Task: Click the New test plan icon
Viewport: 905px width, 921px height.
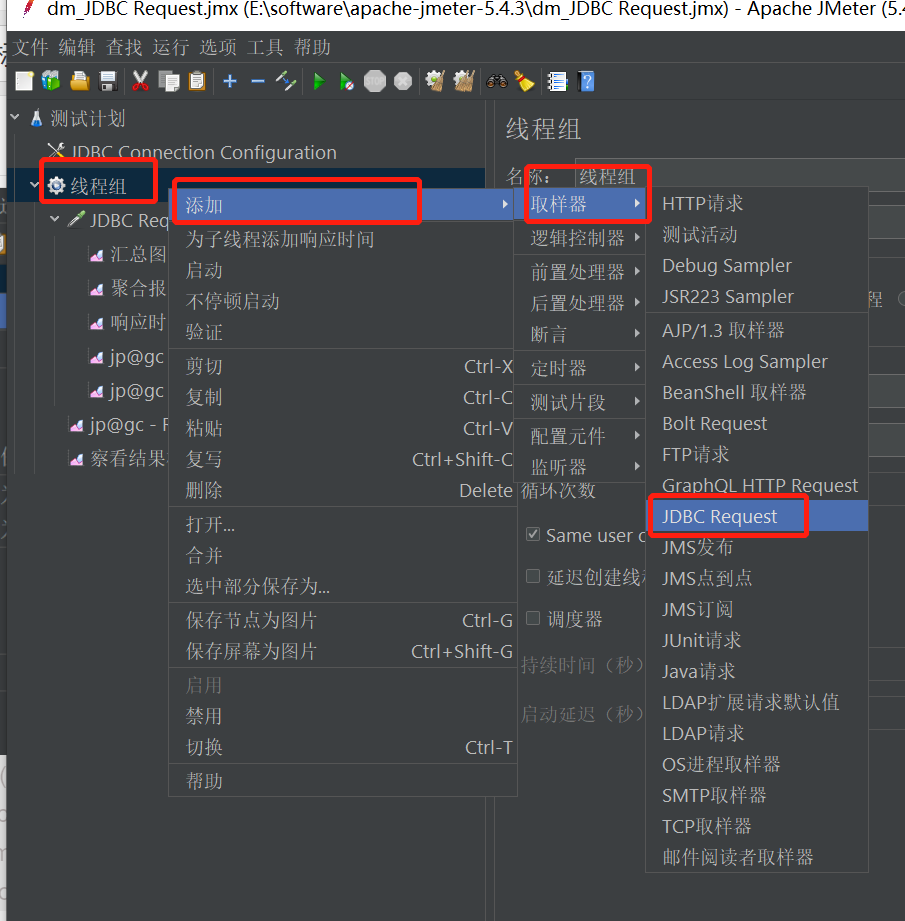Action: click(24, 81)
